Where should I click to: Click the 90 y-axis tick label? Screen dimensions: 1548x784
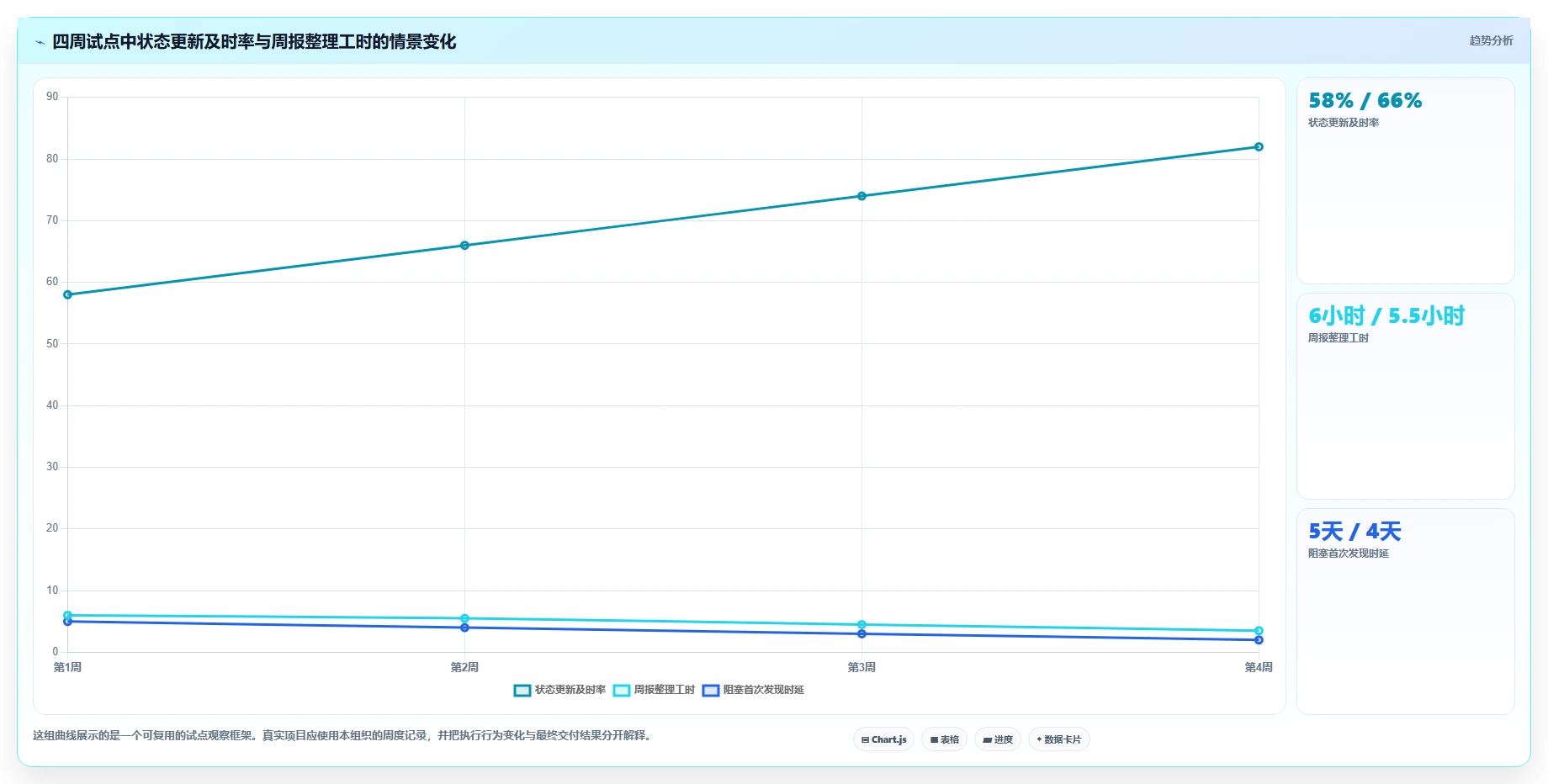(x=52, y=97)
